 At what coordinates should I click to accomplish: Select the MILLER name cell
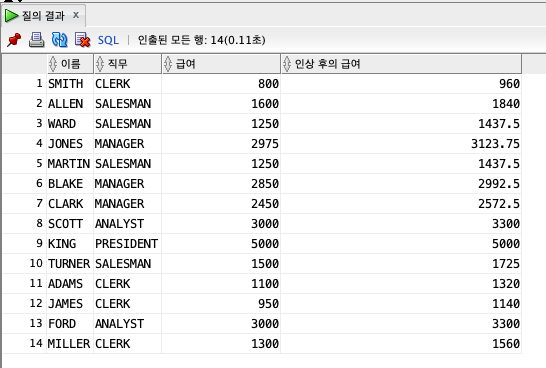70,344
